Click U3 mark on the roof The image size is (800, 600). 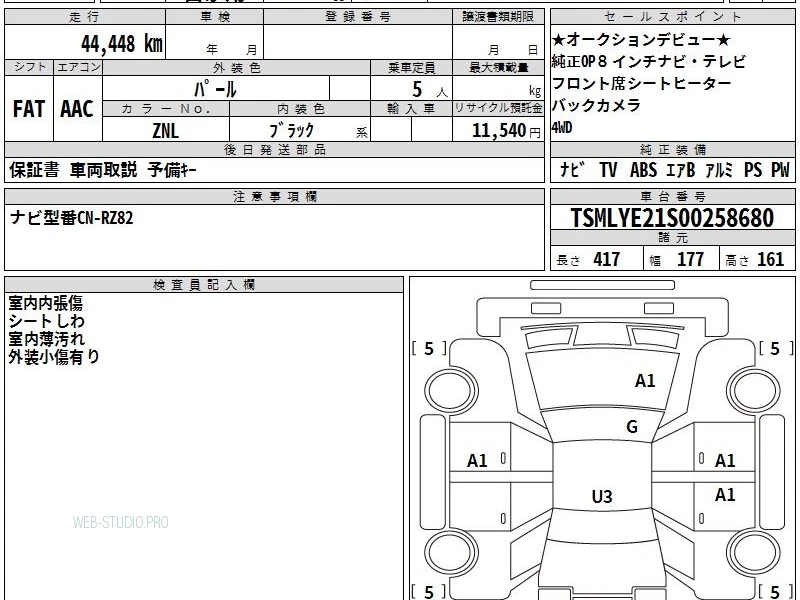point(602,496)
